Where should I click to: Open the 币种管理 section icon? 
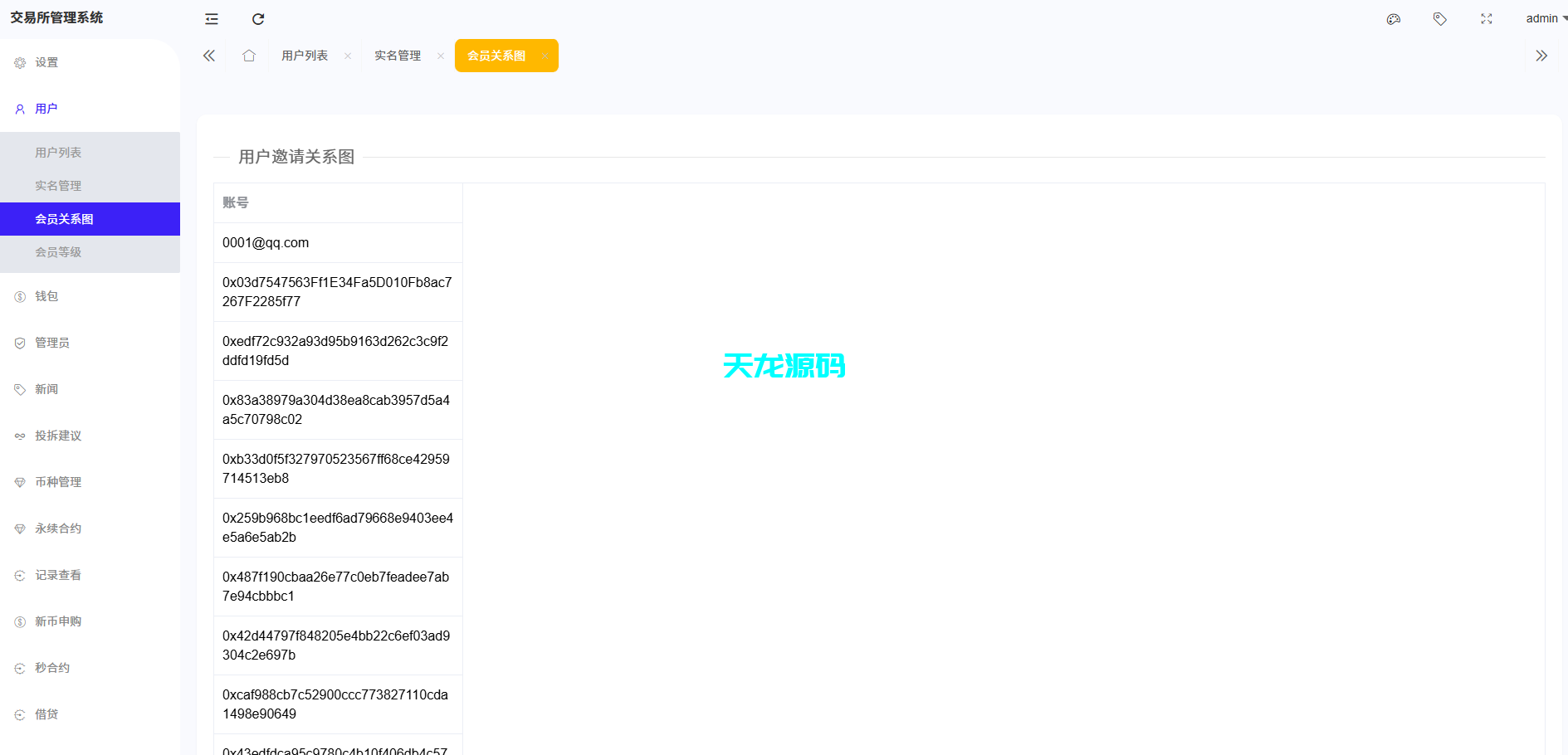(19, 481)
